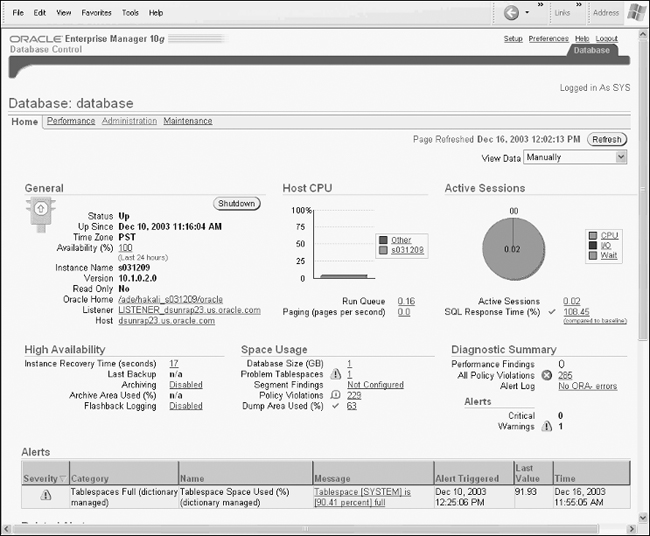Select the Database tab at top right

pyautogui.click(x=592, y=50)
